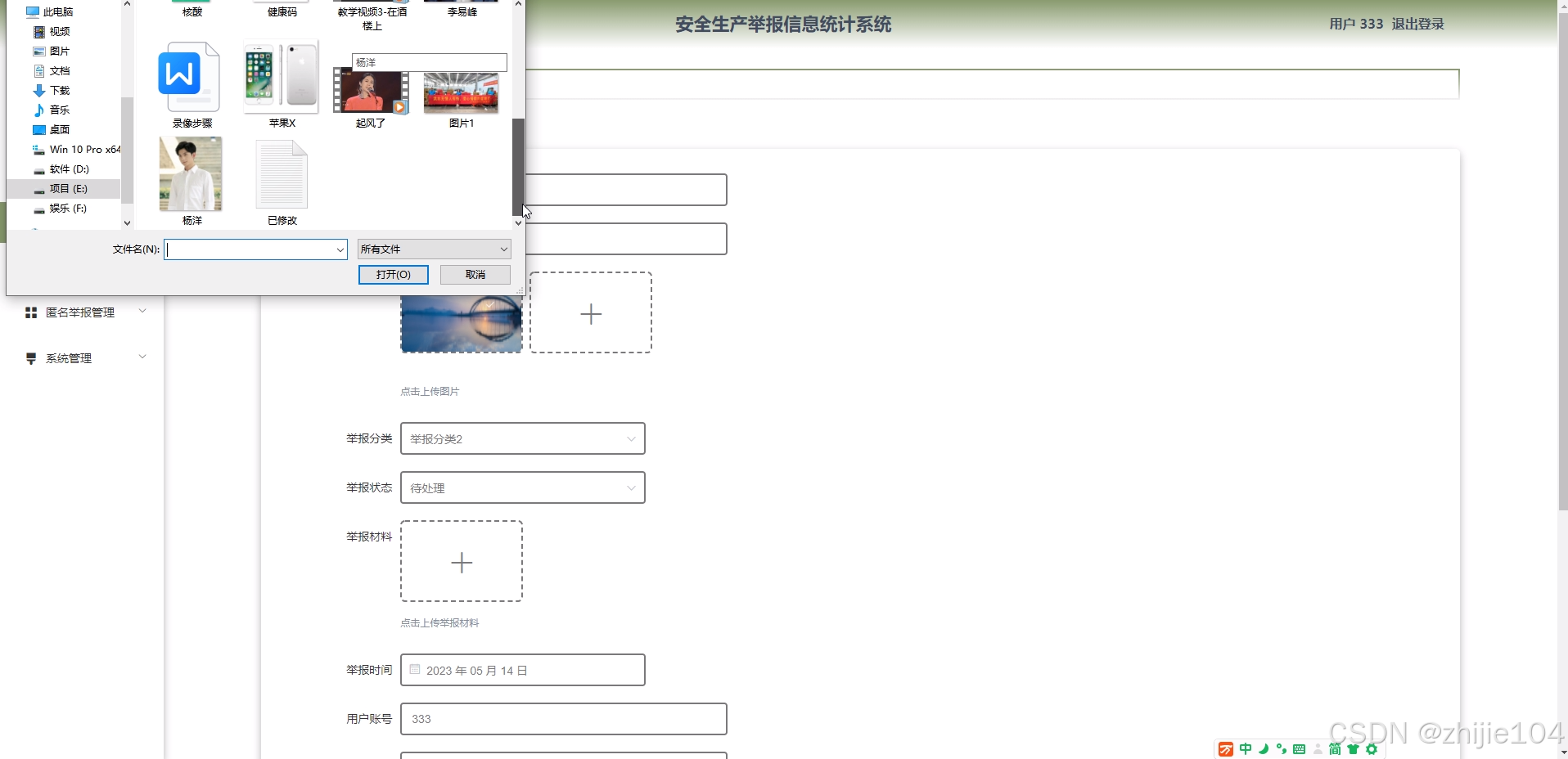Open the 所有文件 file type dropdown
Image resolution: width=1568 pixels, height=759 pixels.
pos(435,249)
